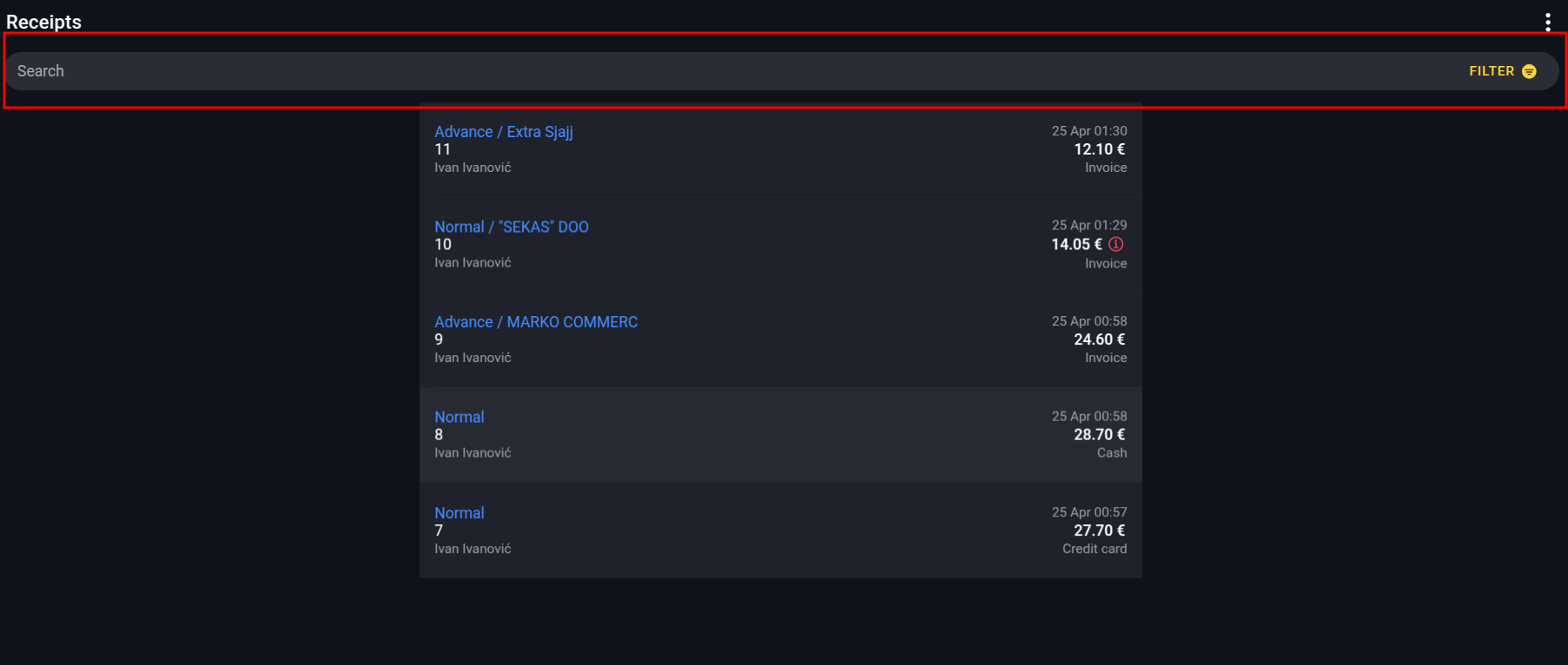Image resolution: width=1568 pixels, height=665 pixels.
Task: Open Normal / "SEKAS" DOO receipt link
Action: pyautogui.click(x=512, y=227)
